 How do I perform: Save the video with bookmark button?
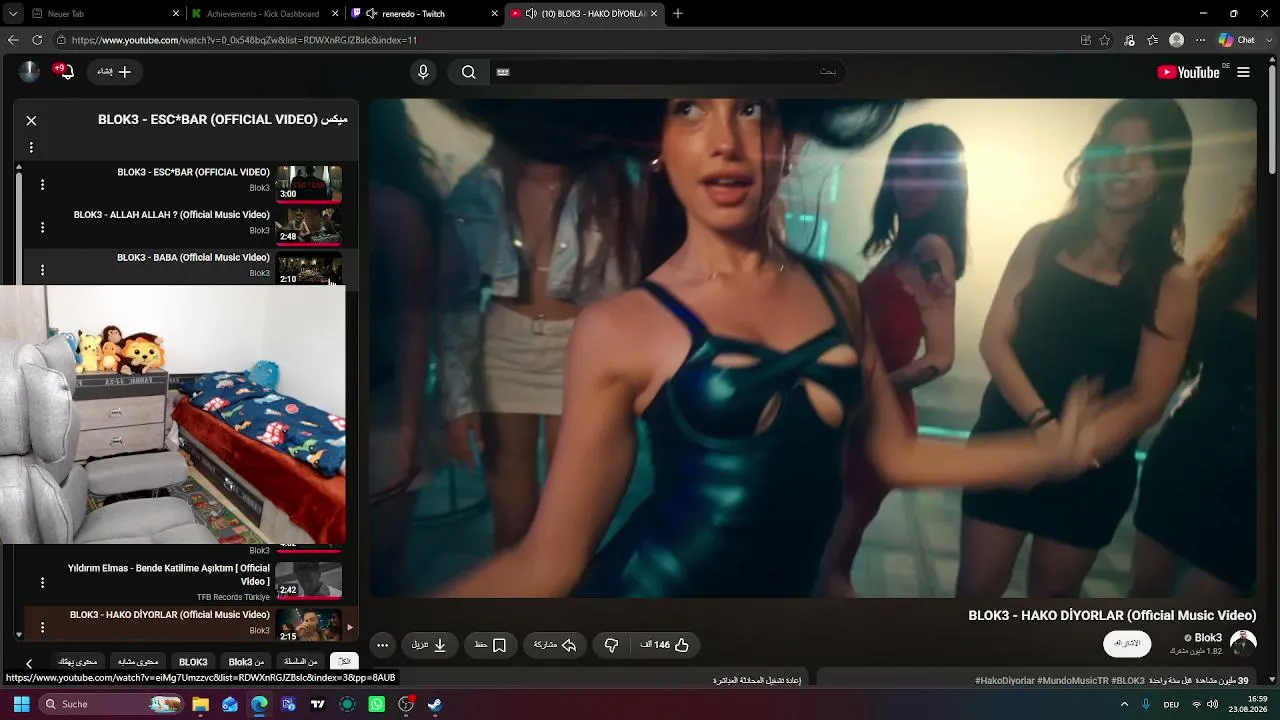491,645
